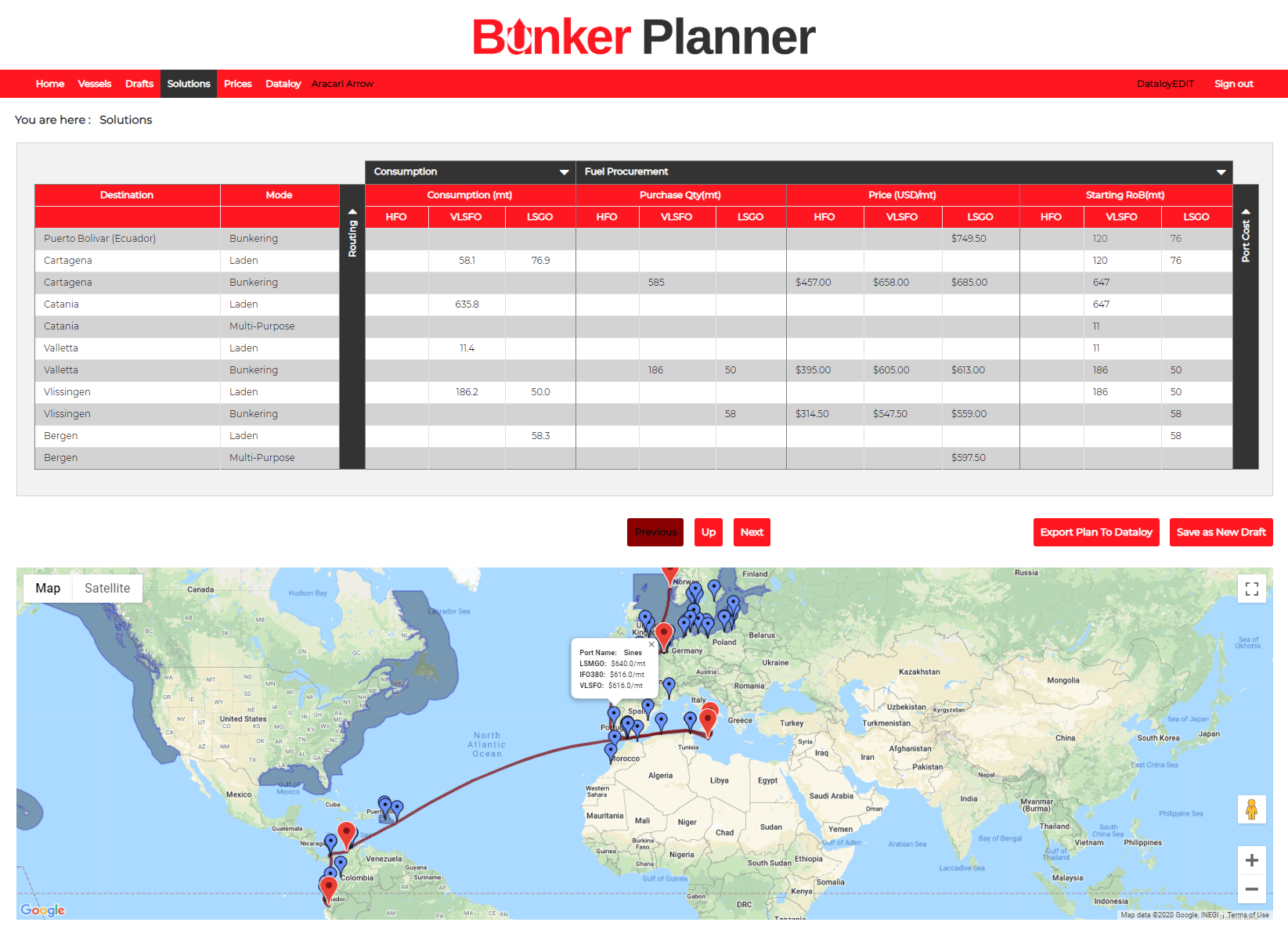The width and height of the screenshot is (1288, 926).
Task: Click the Purchase Qty(mt) header
Action: click(680, 195)
